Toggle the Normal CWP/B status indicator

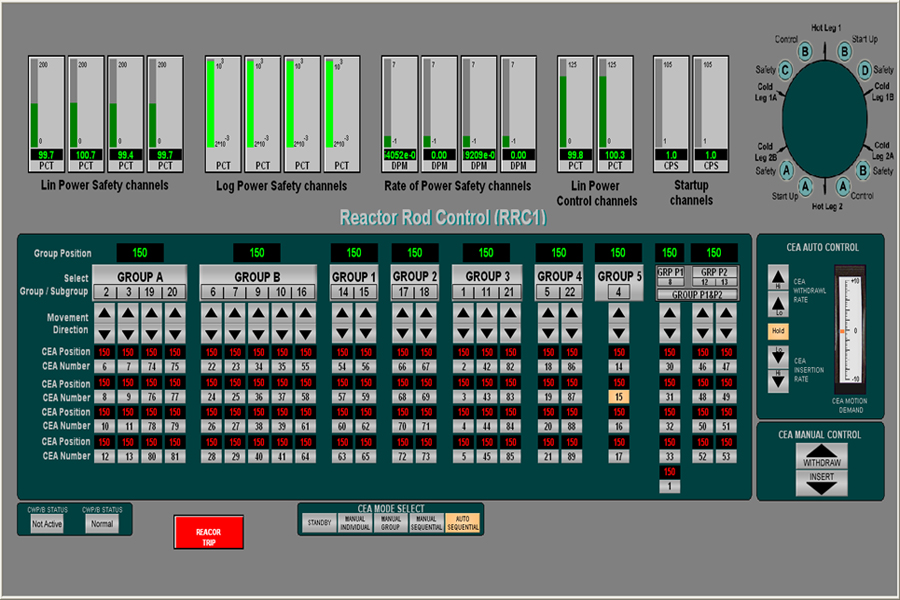point(102,524)
